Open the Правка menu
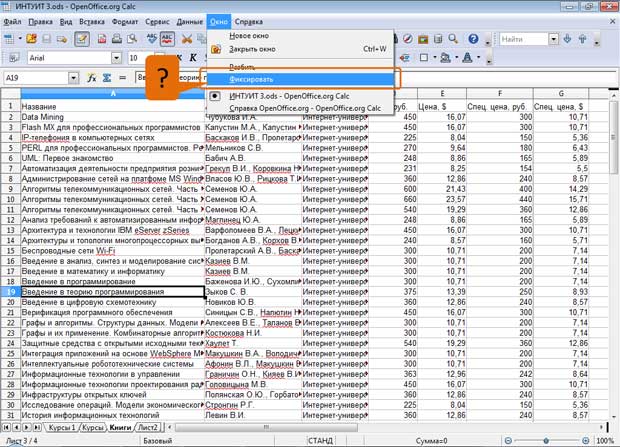Viewport: 620px width, 447px height. (x=41, y=22)
